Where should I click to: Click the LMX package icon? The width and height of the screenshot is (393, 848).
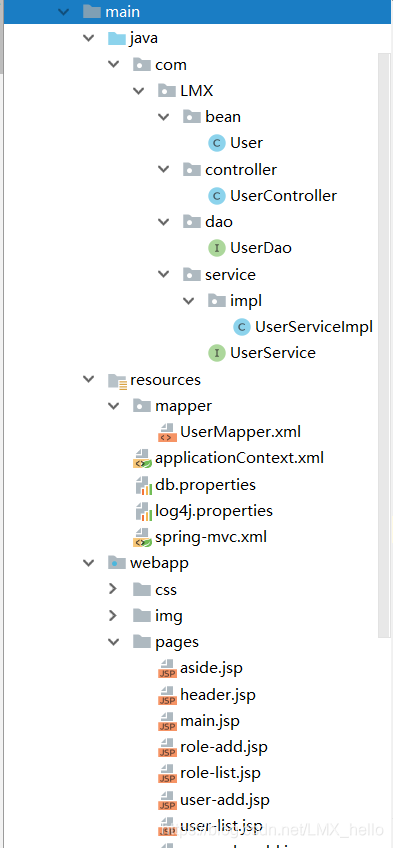[x=167, y=91]
